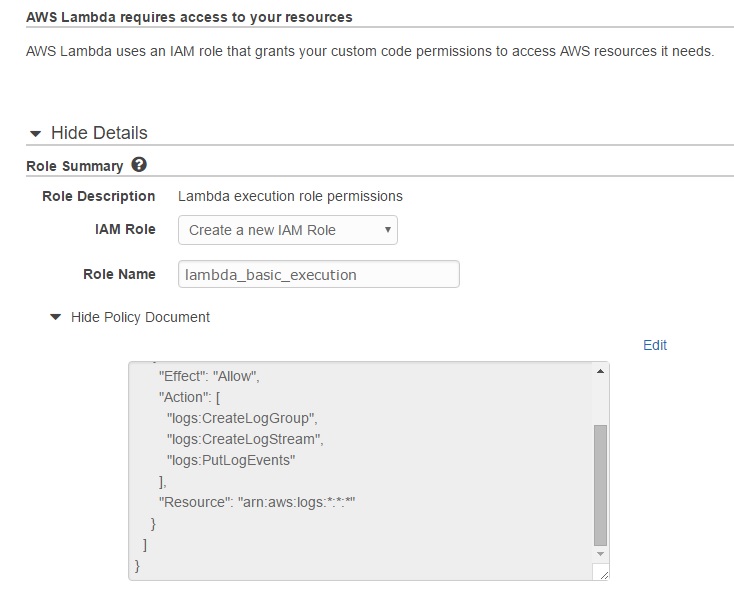
Task: Click the policy document scrollbar thumb
Action: [x=600, y=485]
